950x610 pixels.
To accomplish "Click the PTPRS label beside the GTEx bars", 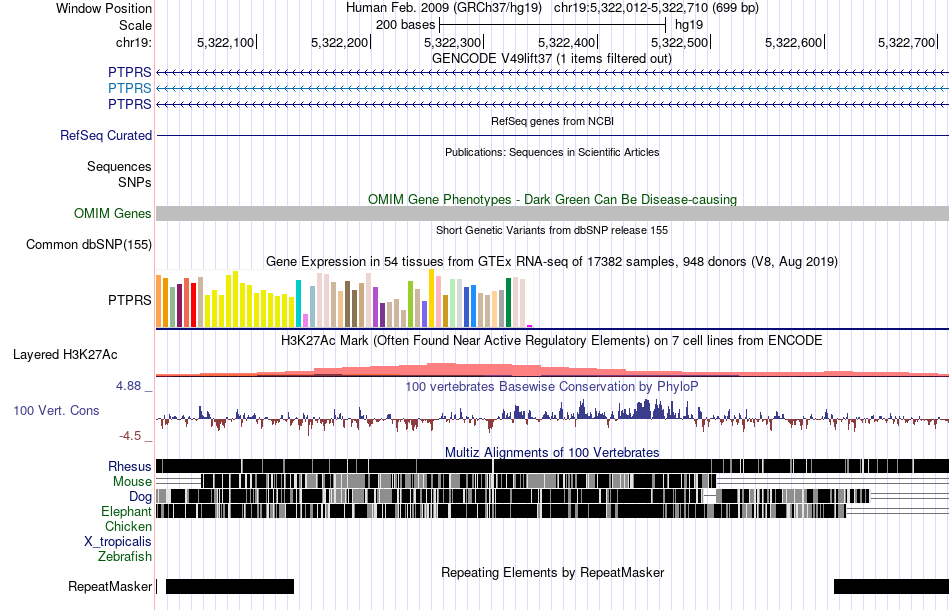I will [x=130, y=300].
